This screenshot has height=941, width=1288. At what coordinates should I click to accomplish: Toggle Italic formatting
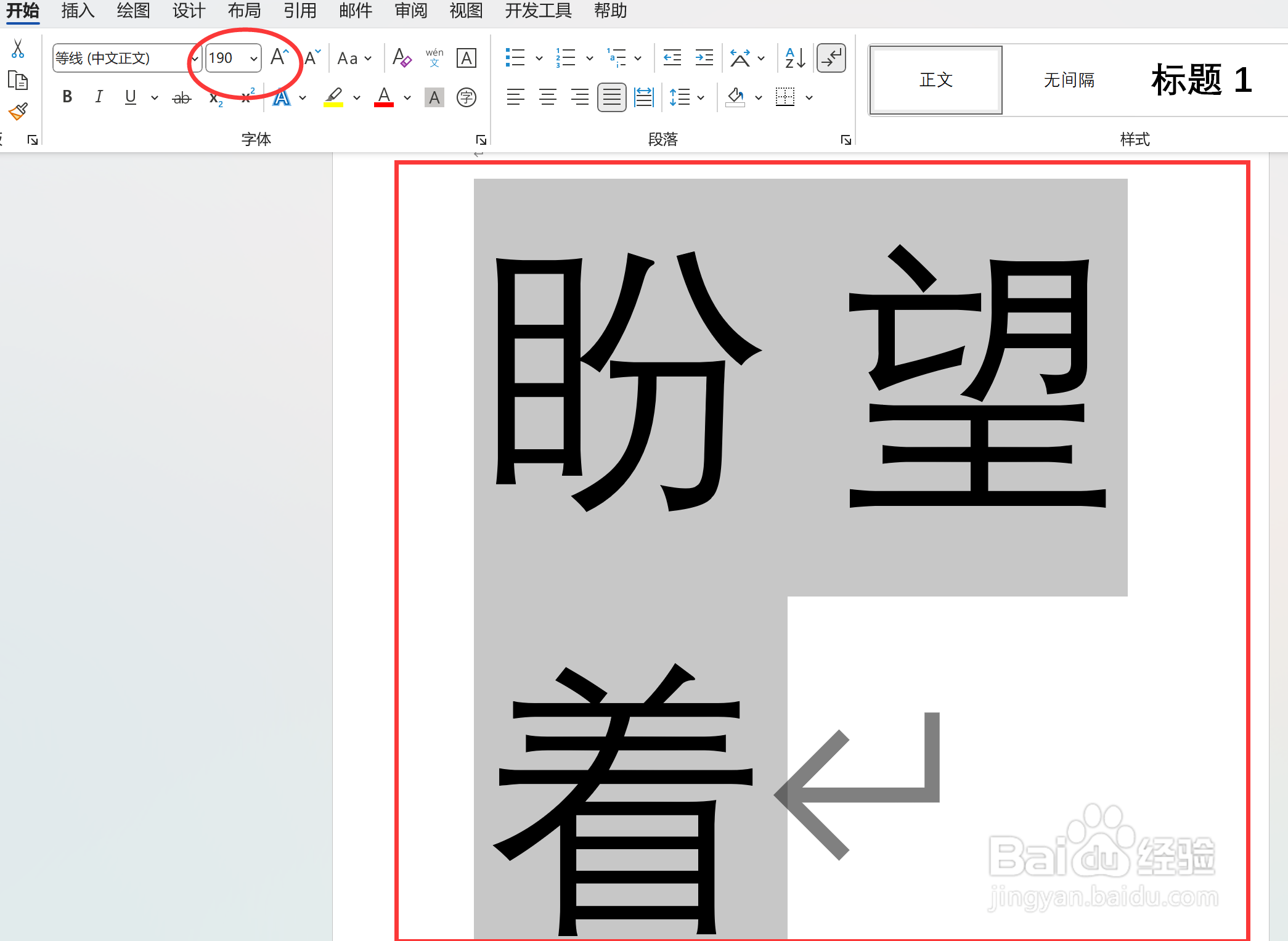click(99, 97)
